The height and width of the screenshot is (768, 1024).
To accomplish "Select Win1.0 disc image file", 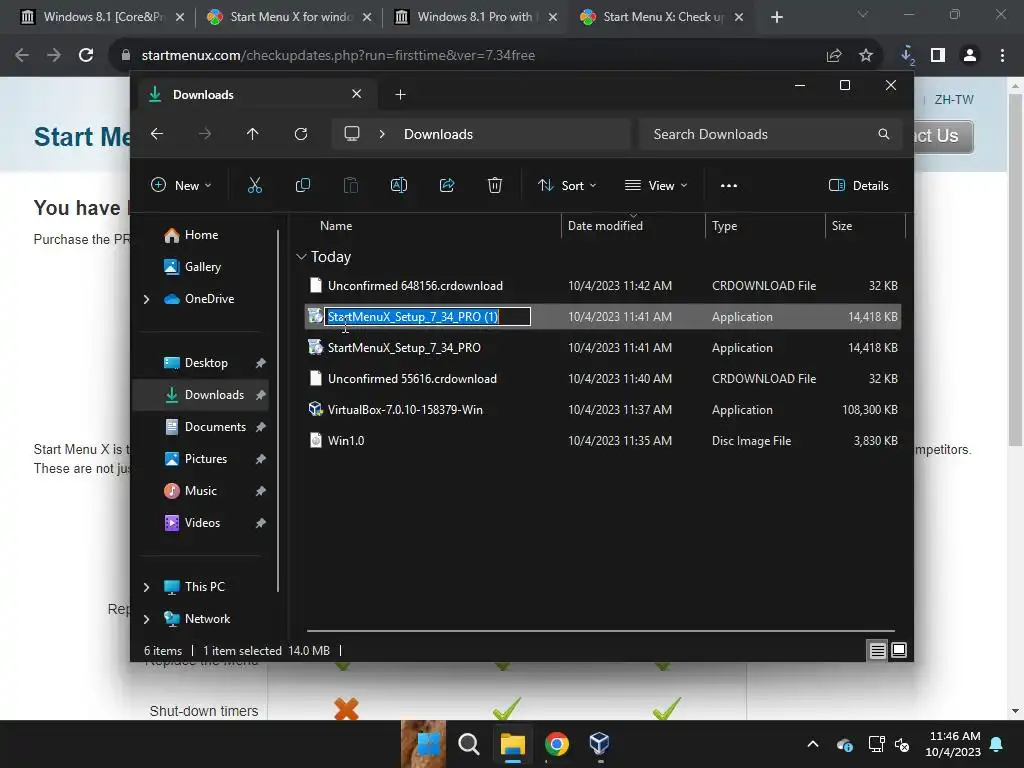I will click(x=603, y=441).
